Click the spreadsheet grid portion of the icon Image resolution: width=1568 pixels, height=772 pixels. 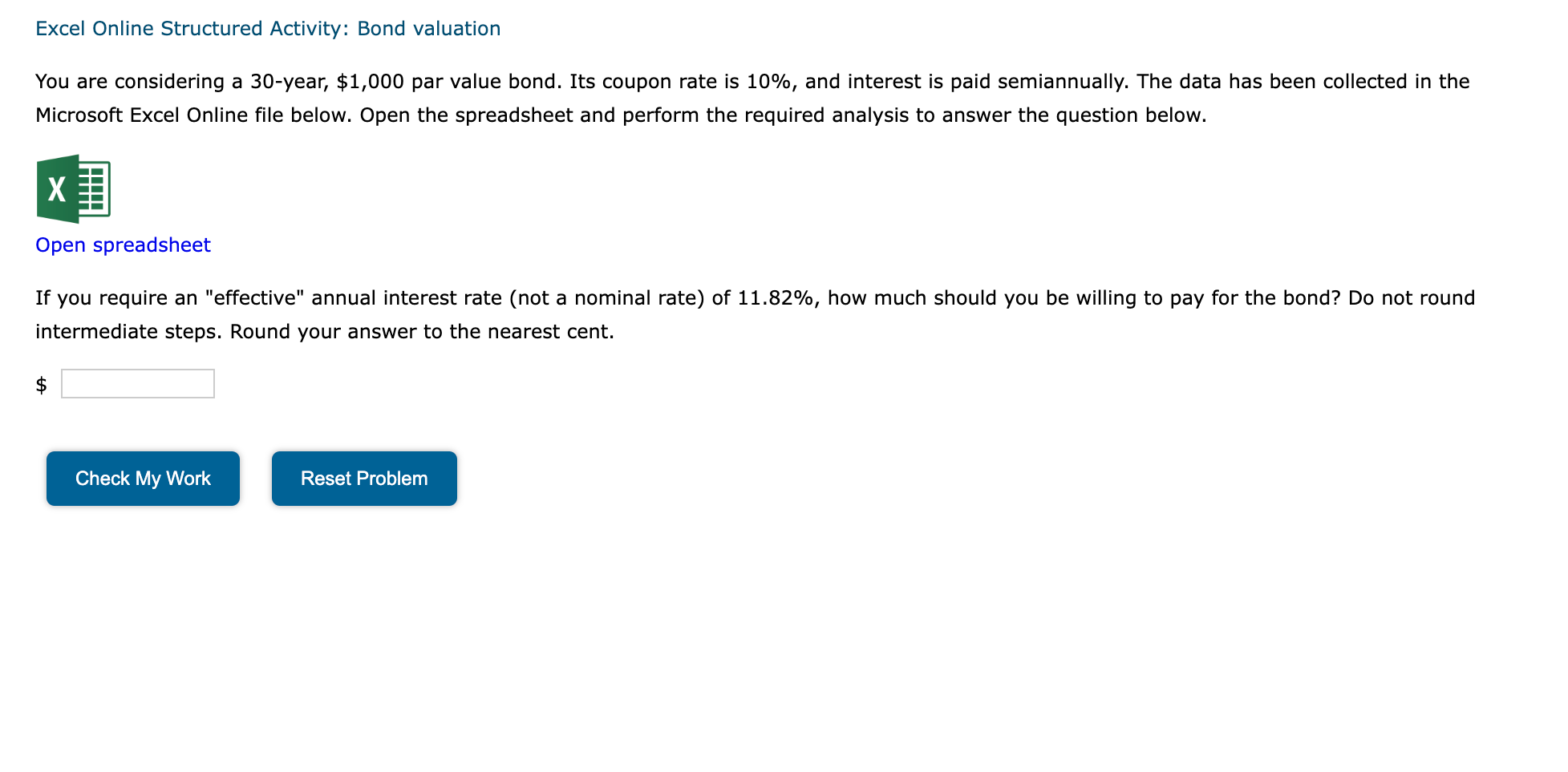94,189
